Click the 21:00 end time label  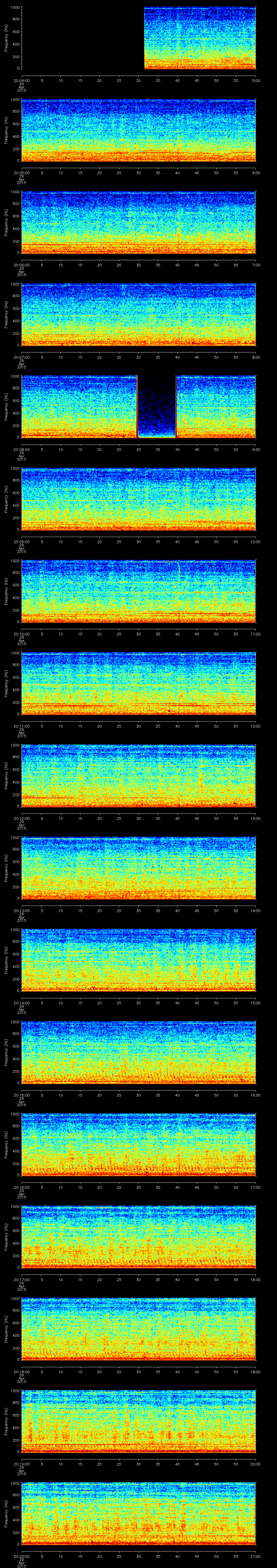coord(255,1556)
